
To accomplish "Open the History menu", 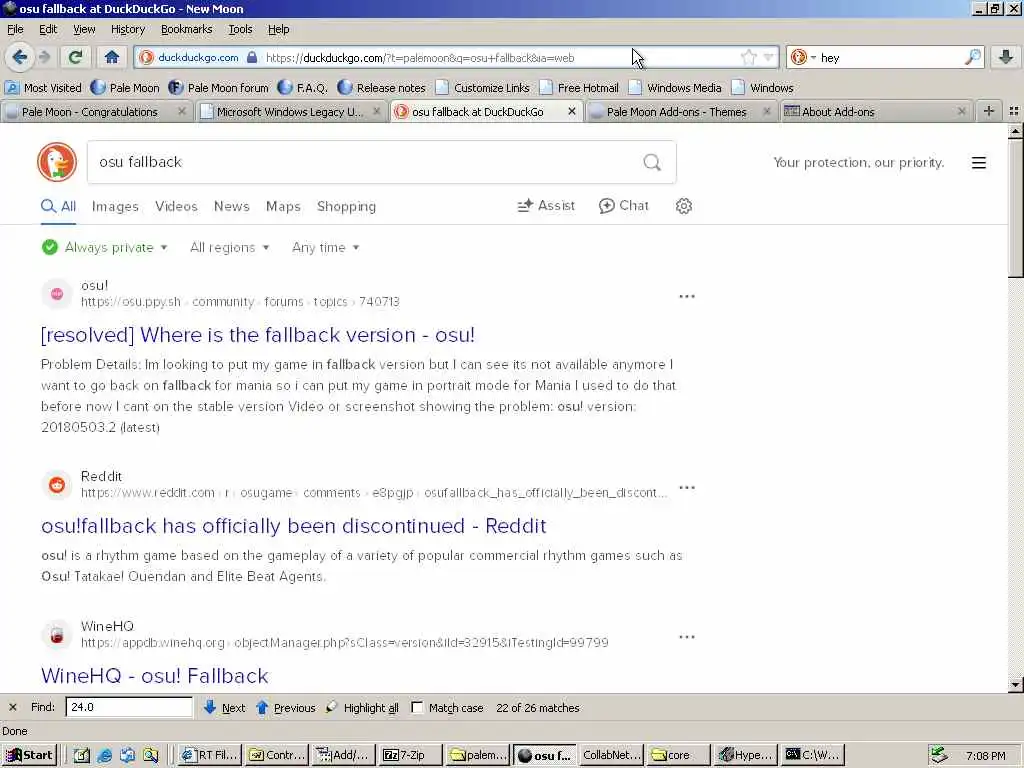I will pyautogui.click(x=128, y=29).
